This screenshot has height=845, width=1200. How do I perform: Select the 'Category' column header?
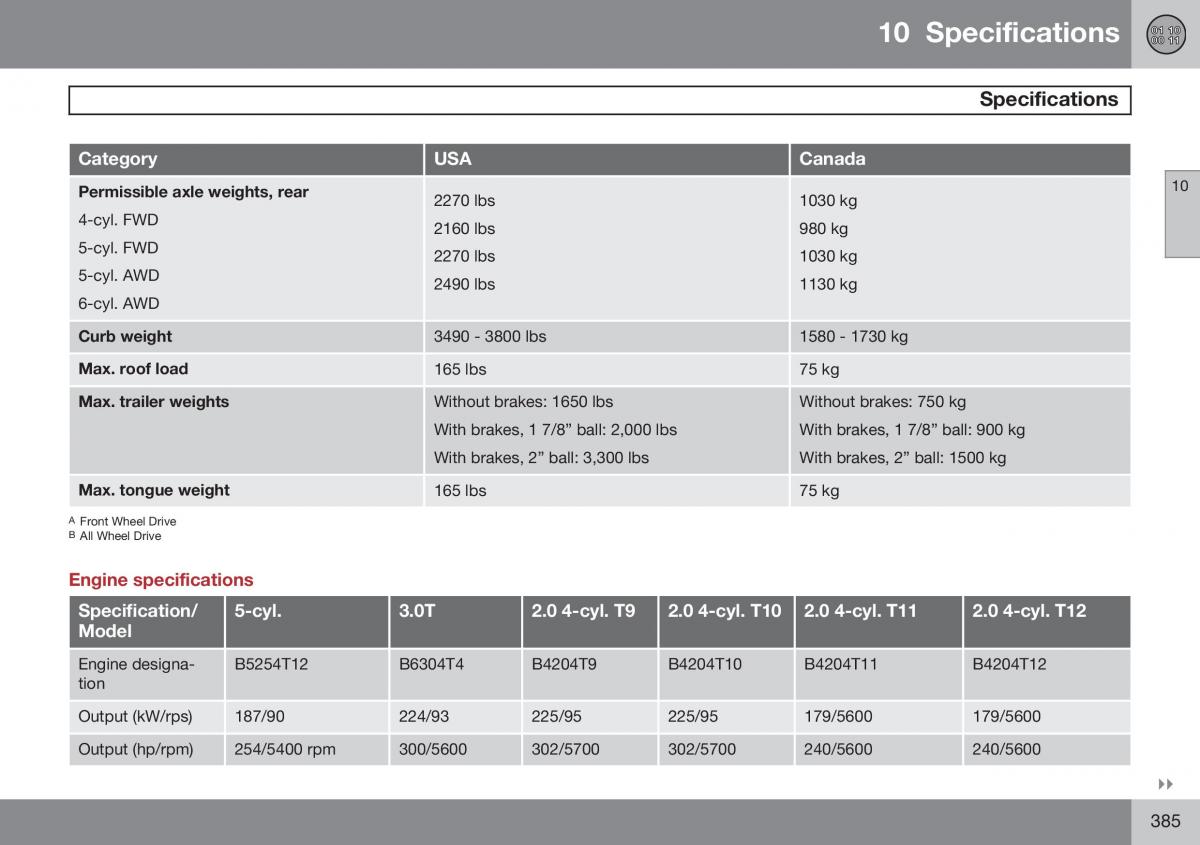click(246, 159)
